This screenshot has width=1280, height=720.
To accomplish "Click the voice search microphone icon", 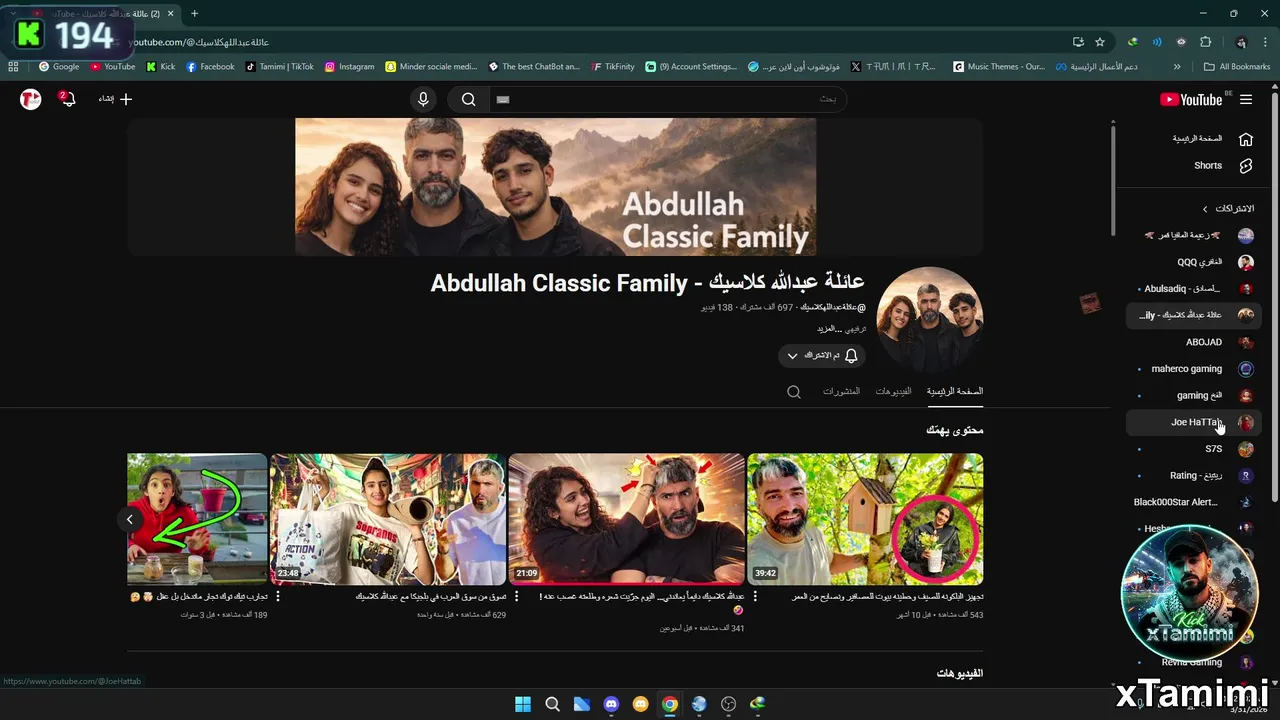I will click(x=423, y=99).
